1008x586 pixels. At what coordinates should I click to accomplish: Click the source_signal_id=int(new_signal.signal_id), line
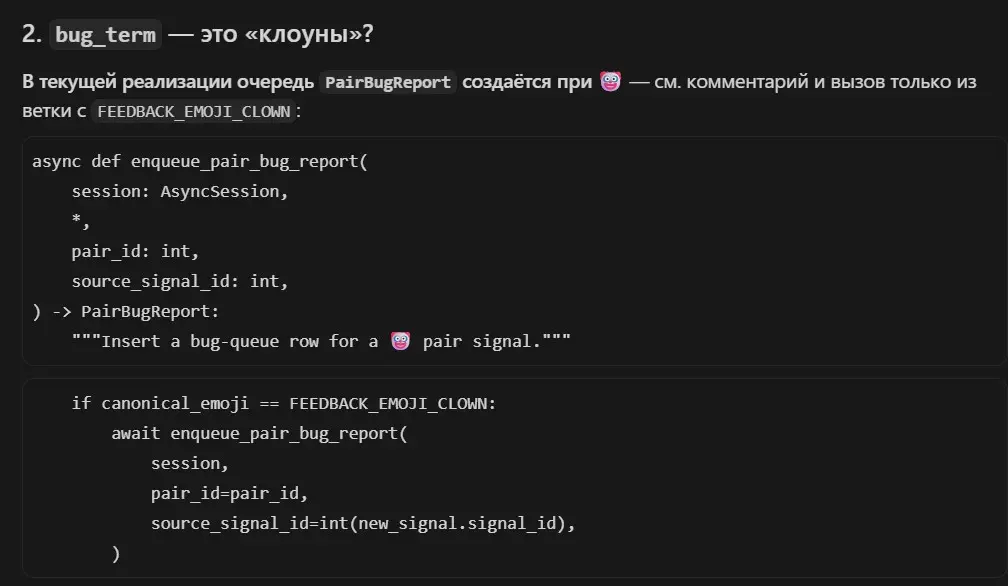(363, 524)
